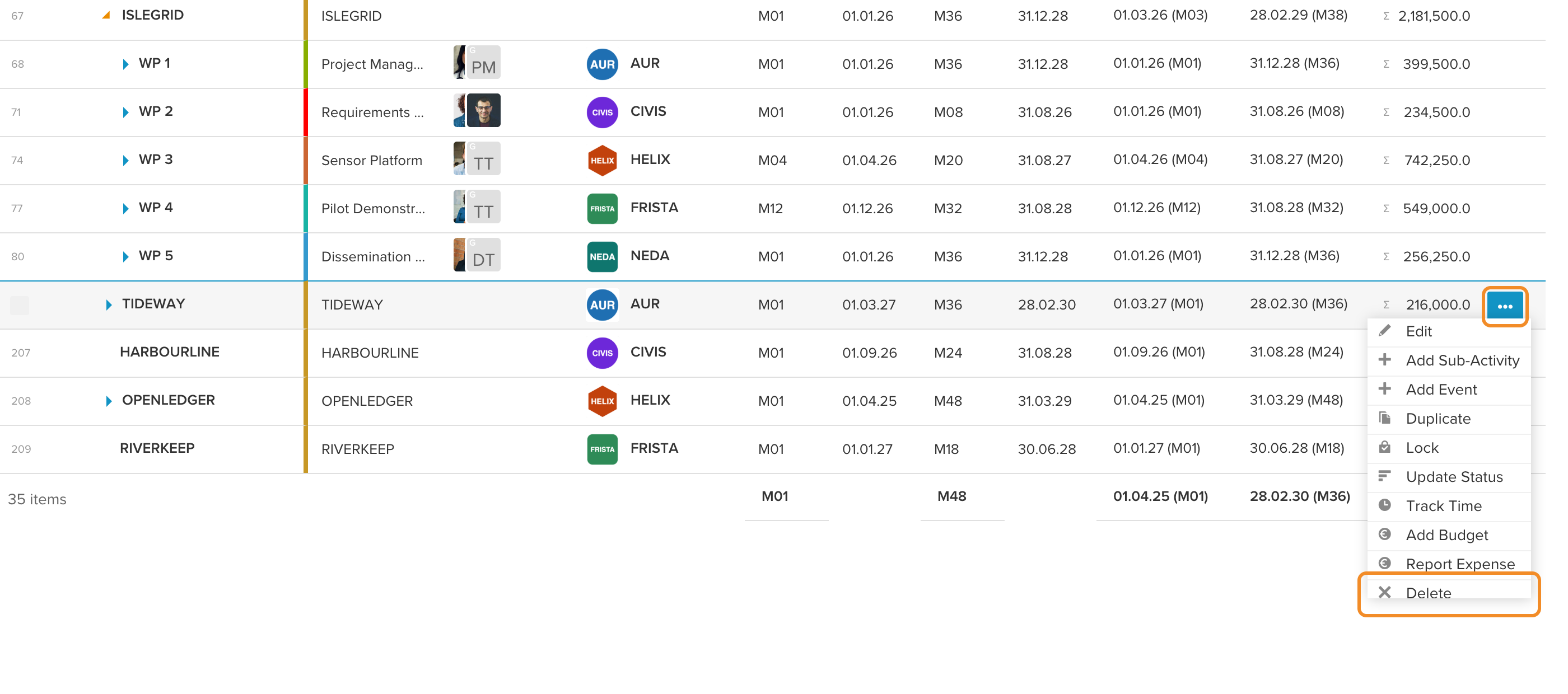Expand the OPENLEDGER project row
The width and height of the screenshot is (1568, 694).
(108, 401)
